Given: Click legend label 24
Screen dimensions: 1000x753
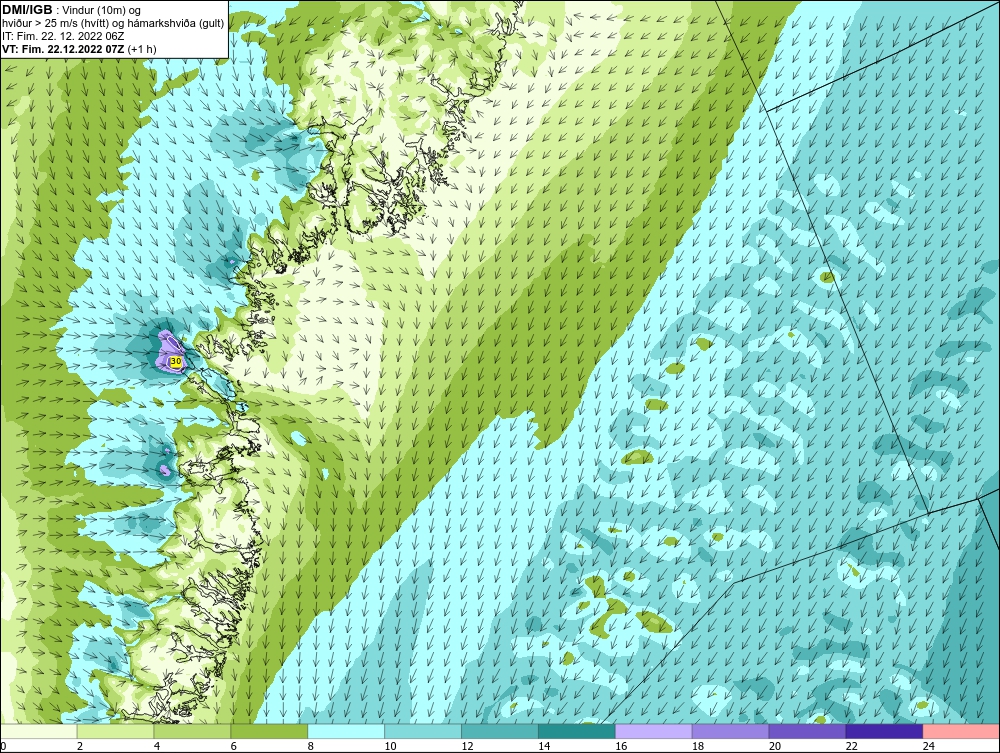Looking at the screenshot, I should pyautogui.click(x=929, y=746).
